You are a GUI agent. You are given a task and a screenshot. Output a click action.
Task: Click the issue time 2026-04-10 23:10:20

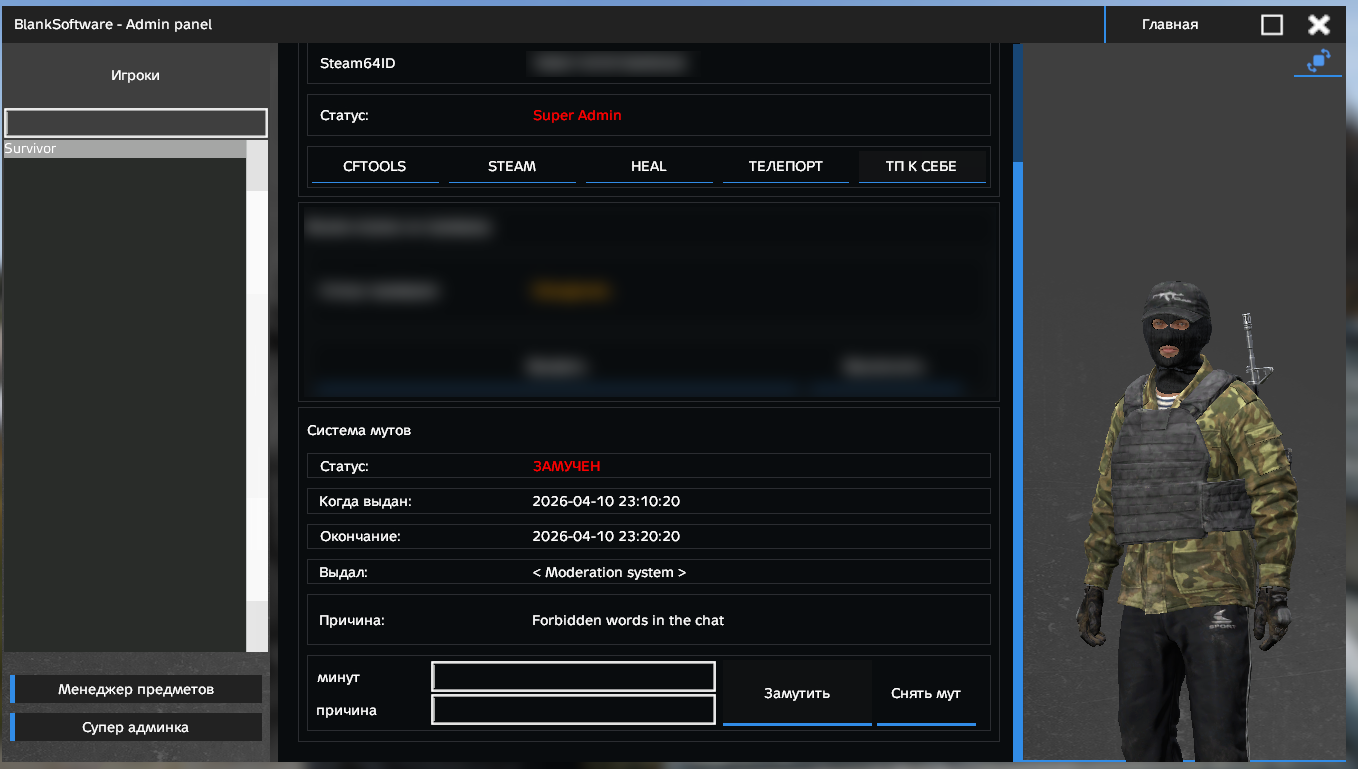coord(606,501)
